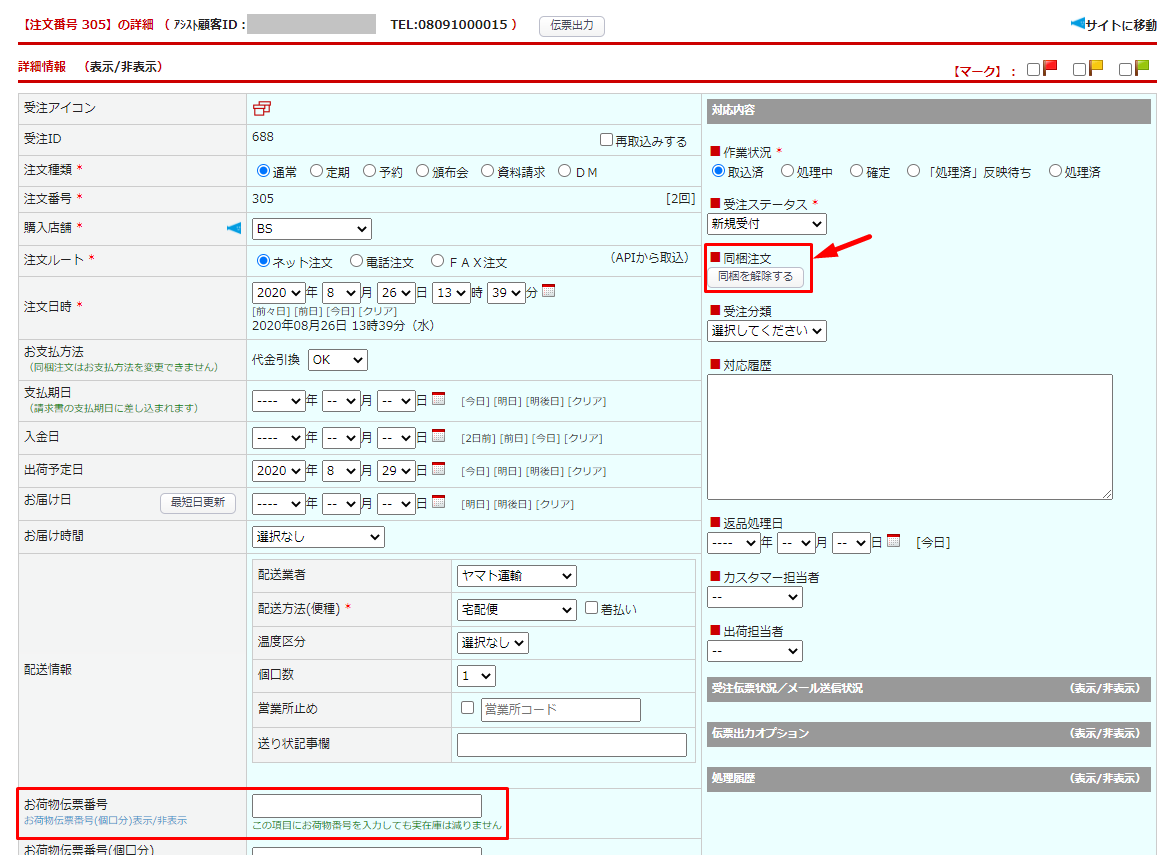Click the red order icon in 受注アイコン row

tap(262, 108)
